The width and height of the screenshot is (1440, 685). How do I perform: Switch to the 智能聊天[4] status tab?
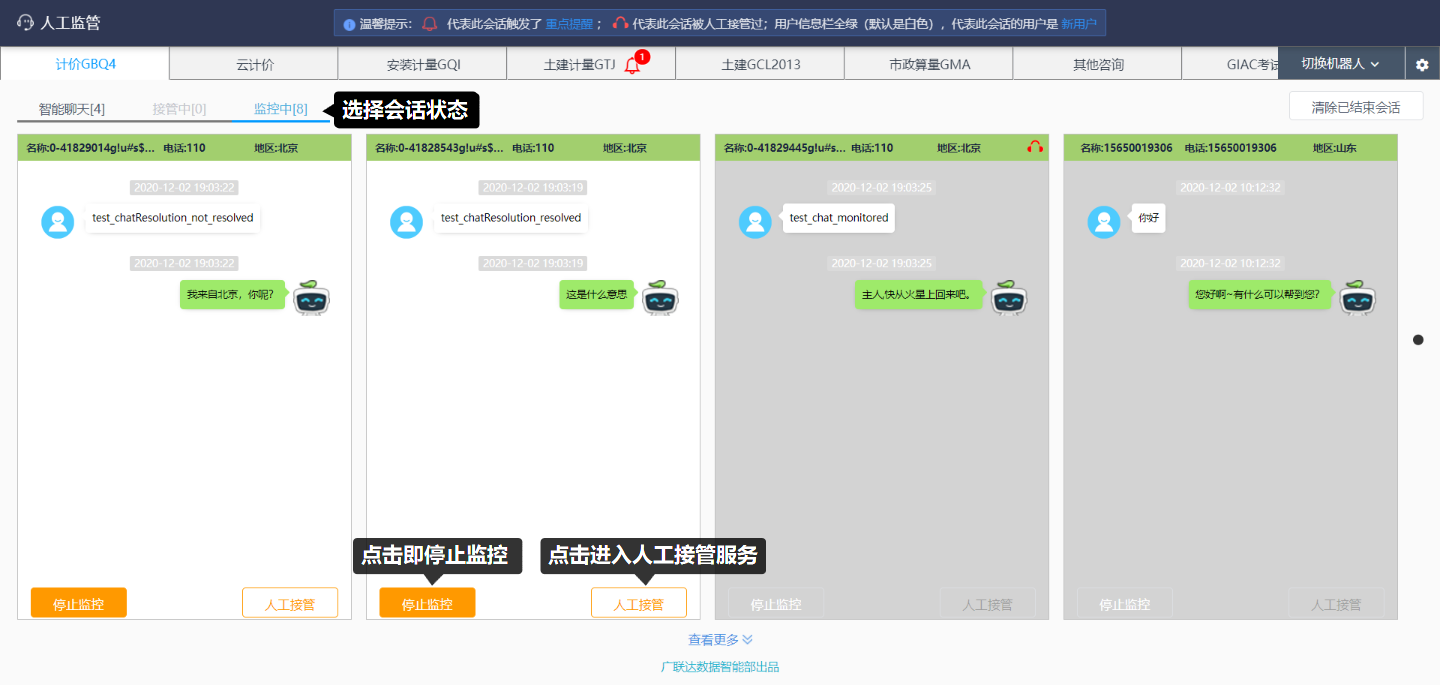point(72,109)
